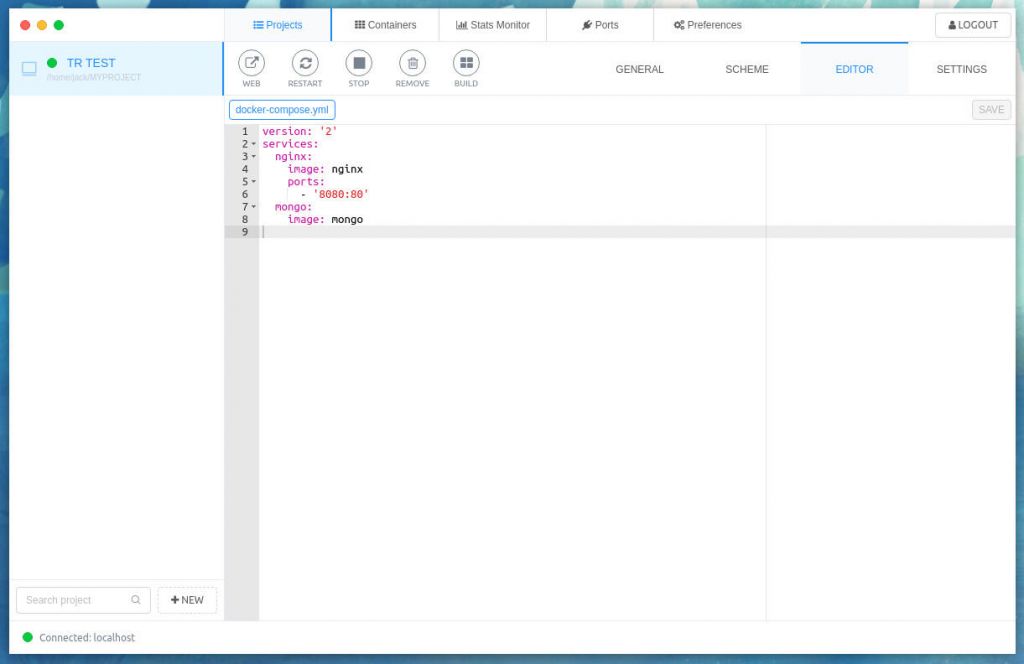The image size is (1024, 664).
Task: Open the SETTINGS tab
Action: pos(960,69)
